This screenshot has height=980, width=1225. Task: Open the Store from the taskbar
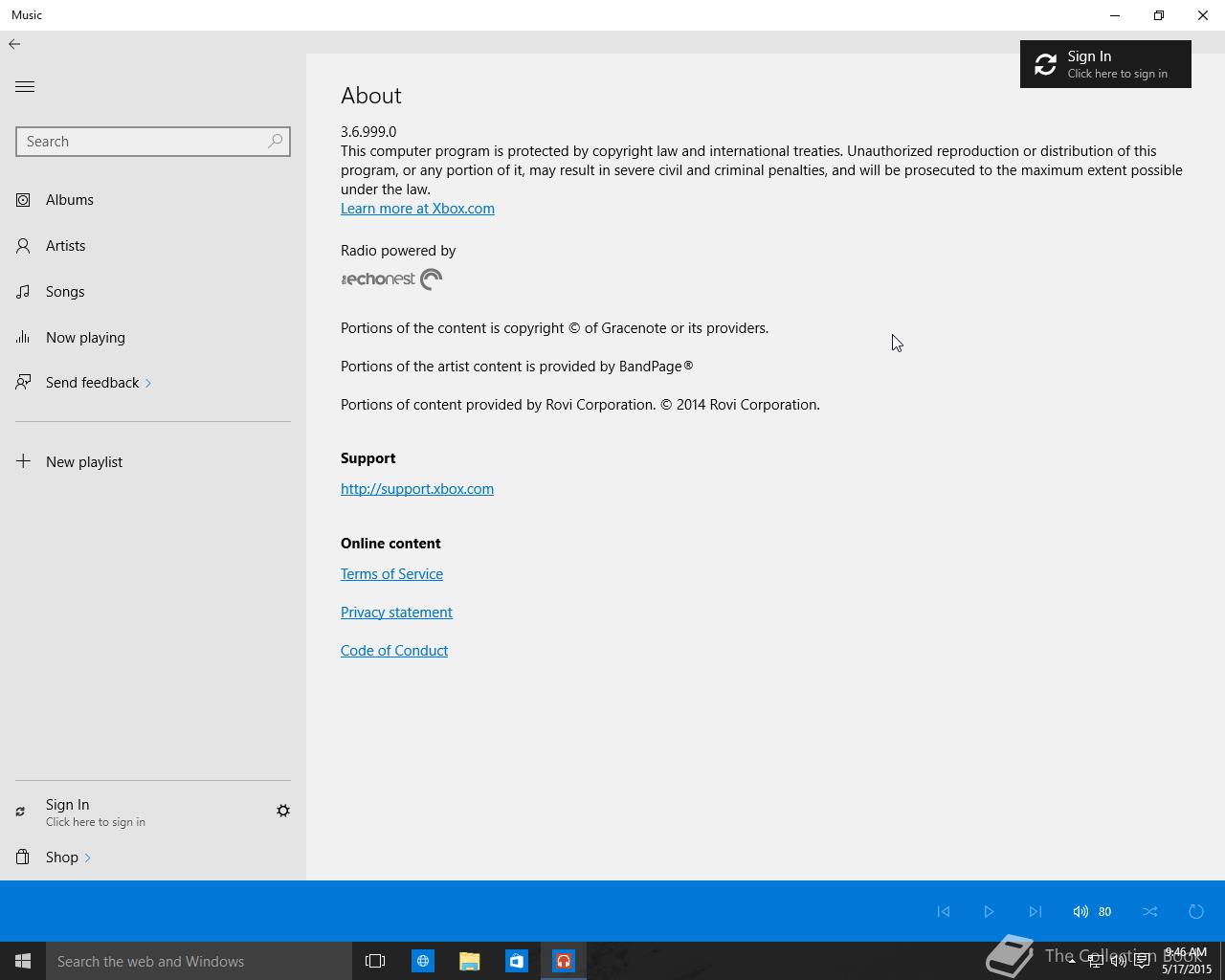click(516, 961)
